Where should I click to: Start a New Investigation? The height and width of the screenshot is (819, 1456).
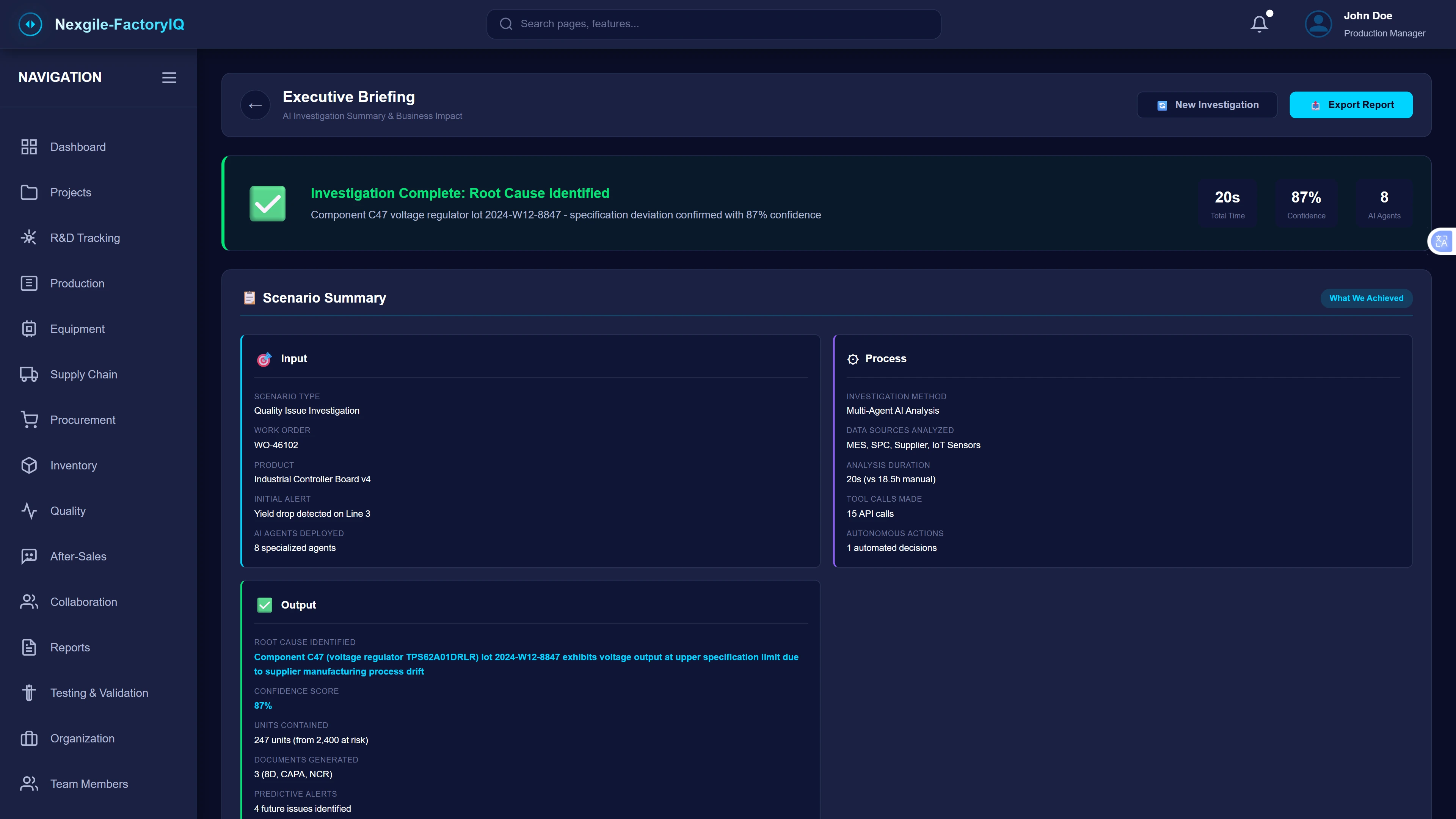pos(1207,105)
